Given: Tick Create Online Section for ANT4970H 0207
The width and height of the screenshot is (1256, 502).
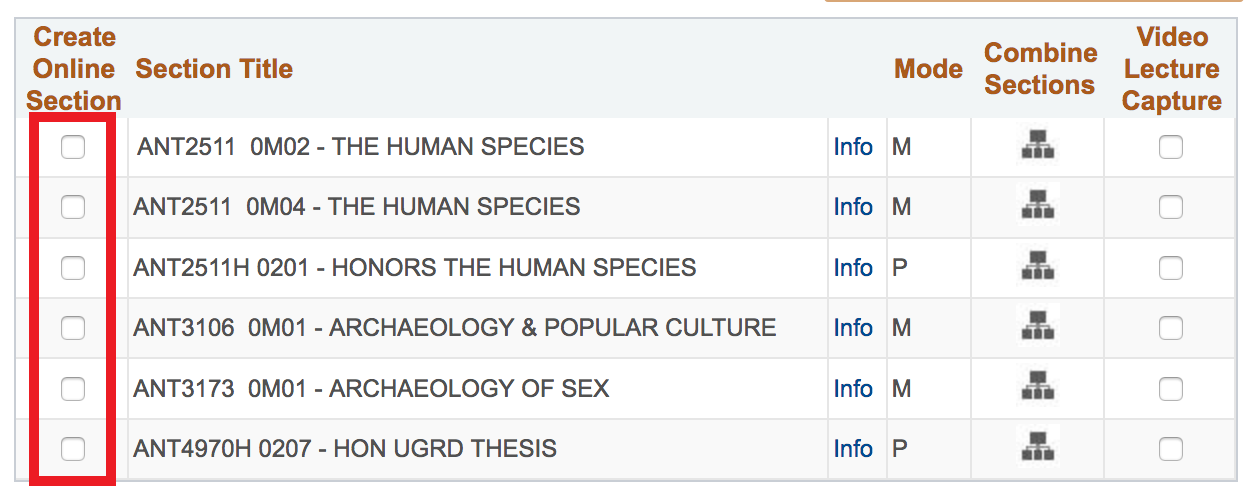Looking at the screenshot, I should tap(73, 448).
